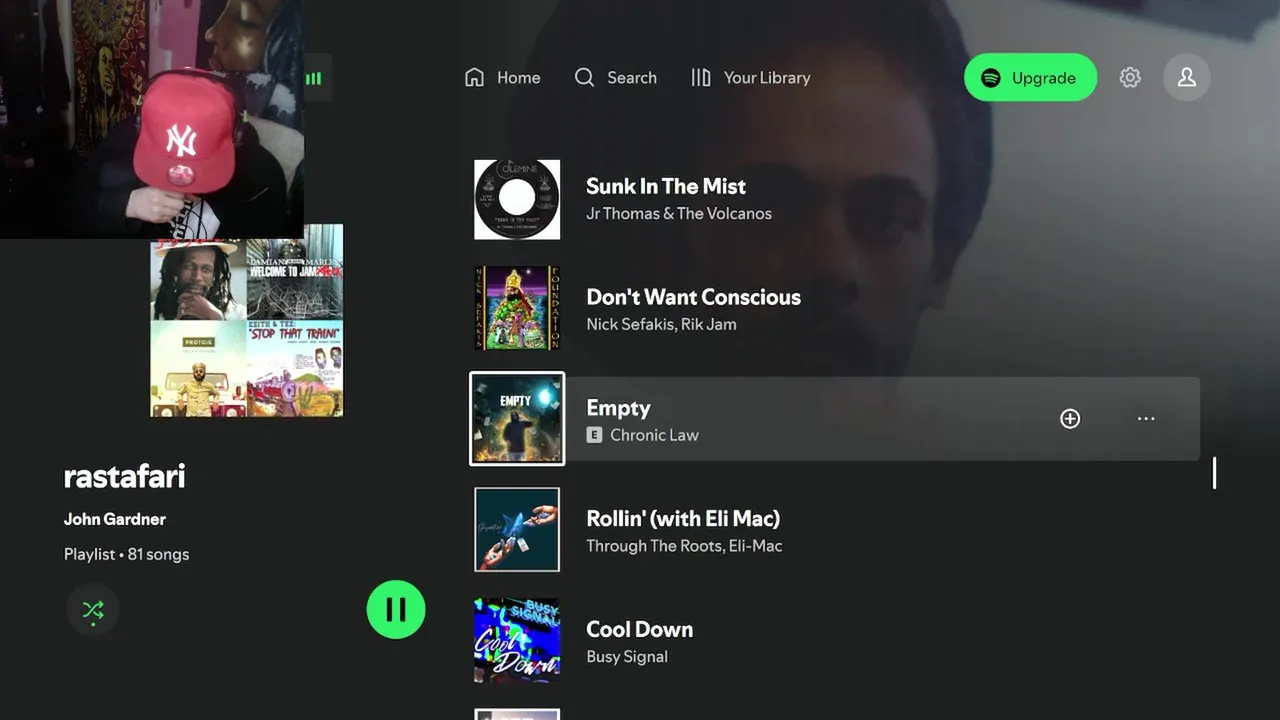Select the Rollin' (with Eli Mac) cover art
Image resolution: width=1280 pixels, height=720 pixels.
point(517,529)
